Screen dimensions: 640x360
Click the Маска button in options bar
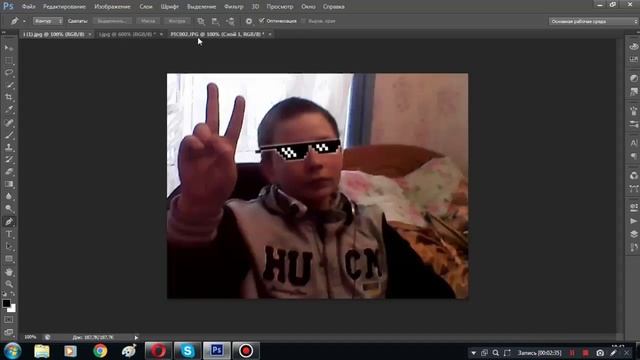point(148,21)
